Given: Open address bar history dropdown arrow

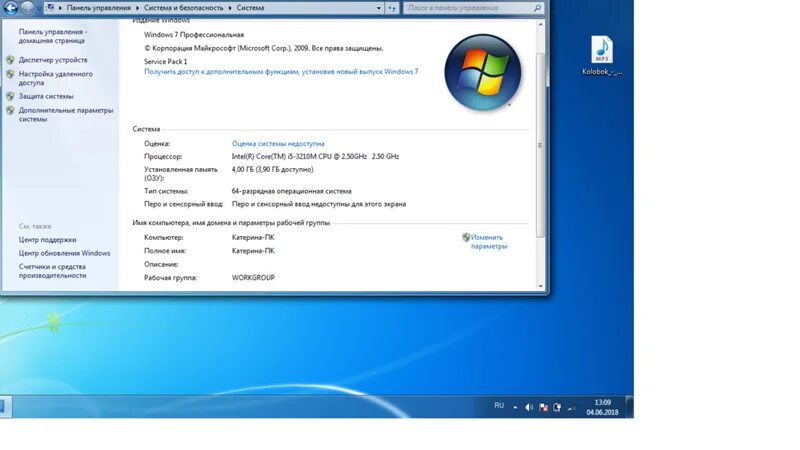Looking at the screenshot, I should [379, 8].
